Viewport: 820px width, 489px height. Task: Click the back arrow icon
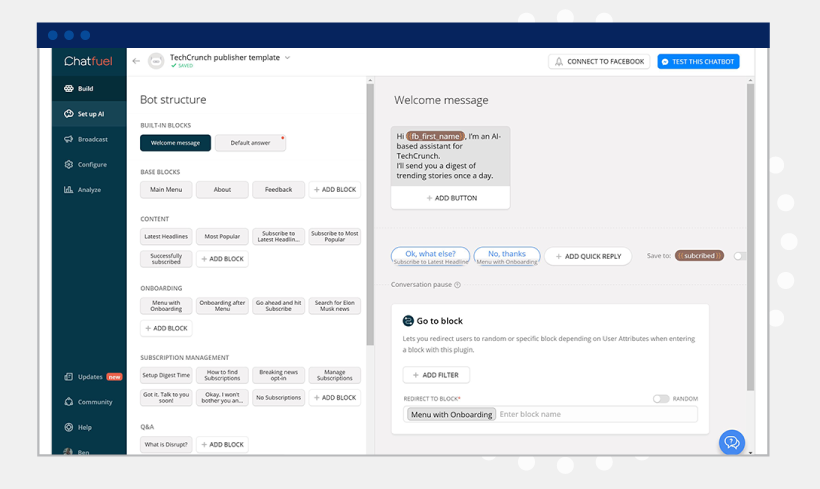136,61
